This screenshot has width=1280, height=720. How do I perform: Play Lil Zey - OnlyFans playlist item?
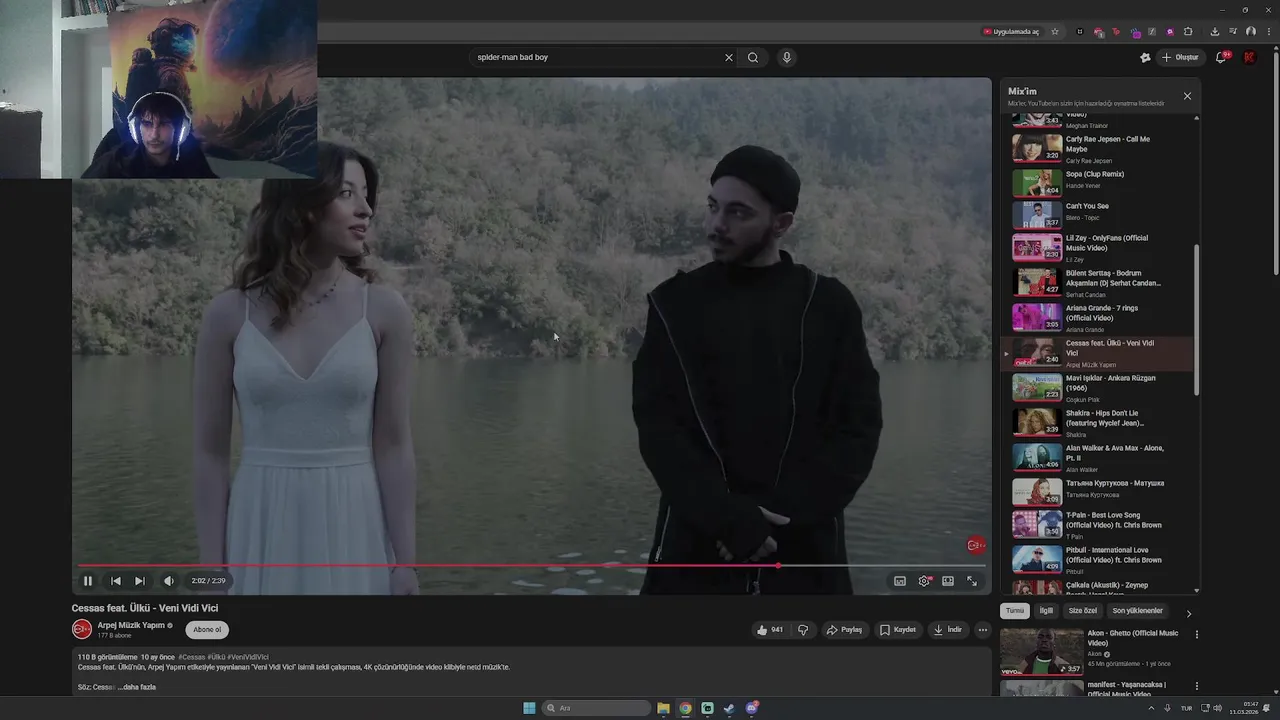click(x=1098, y=247)
